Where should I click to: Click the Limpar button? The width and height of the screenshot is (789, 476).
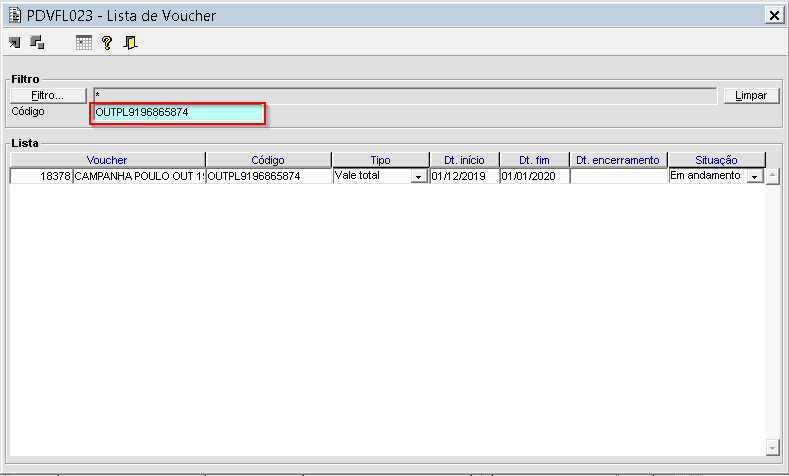pos(751,96)
